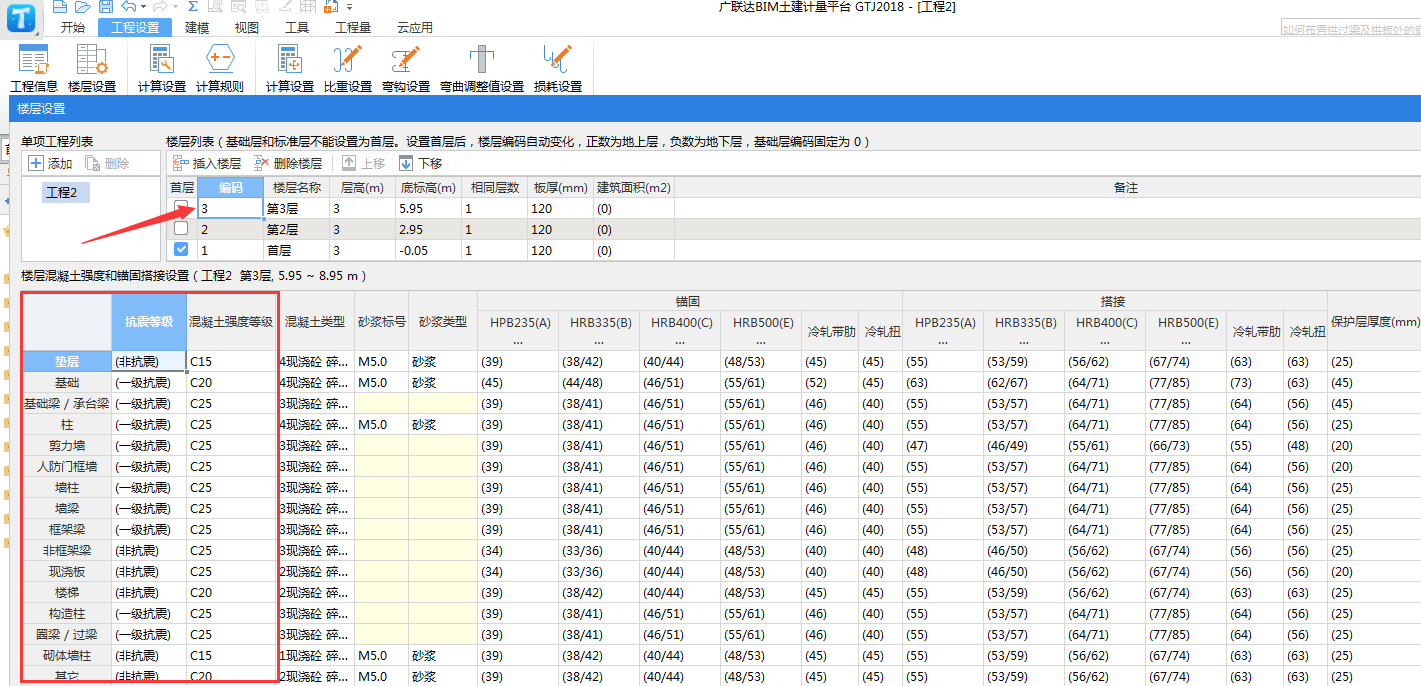The width and height of the screenshot is (1421, 686).
Task: Select the 构造柱 row header
Action: pyautogui.click(x=67, y=613)
